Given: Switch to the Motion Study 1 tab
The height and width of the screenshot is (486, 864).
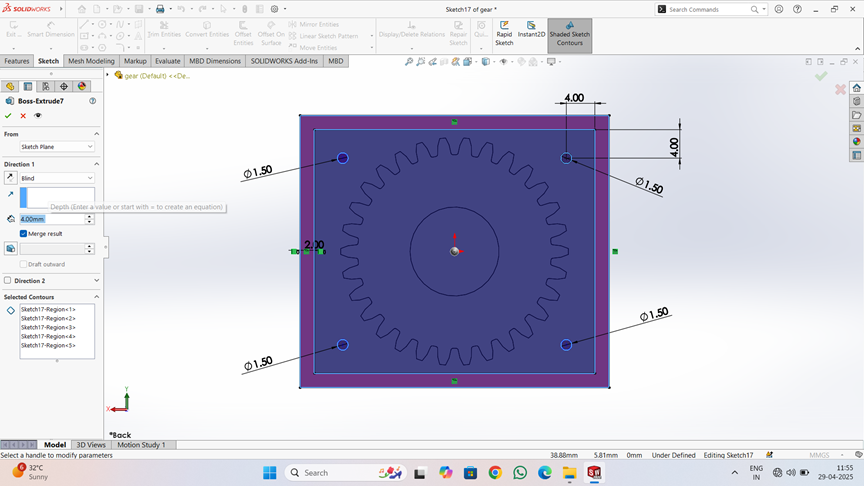Looking at the screenshot, I should click(x=141, y=445).
